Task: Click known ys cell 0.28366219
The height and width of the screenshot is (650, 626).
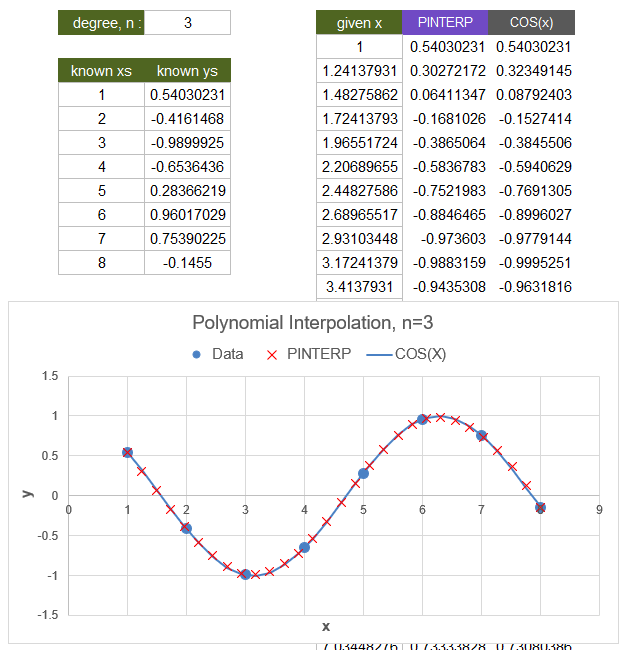Action: [x=187, y=191]
